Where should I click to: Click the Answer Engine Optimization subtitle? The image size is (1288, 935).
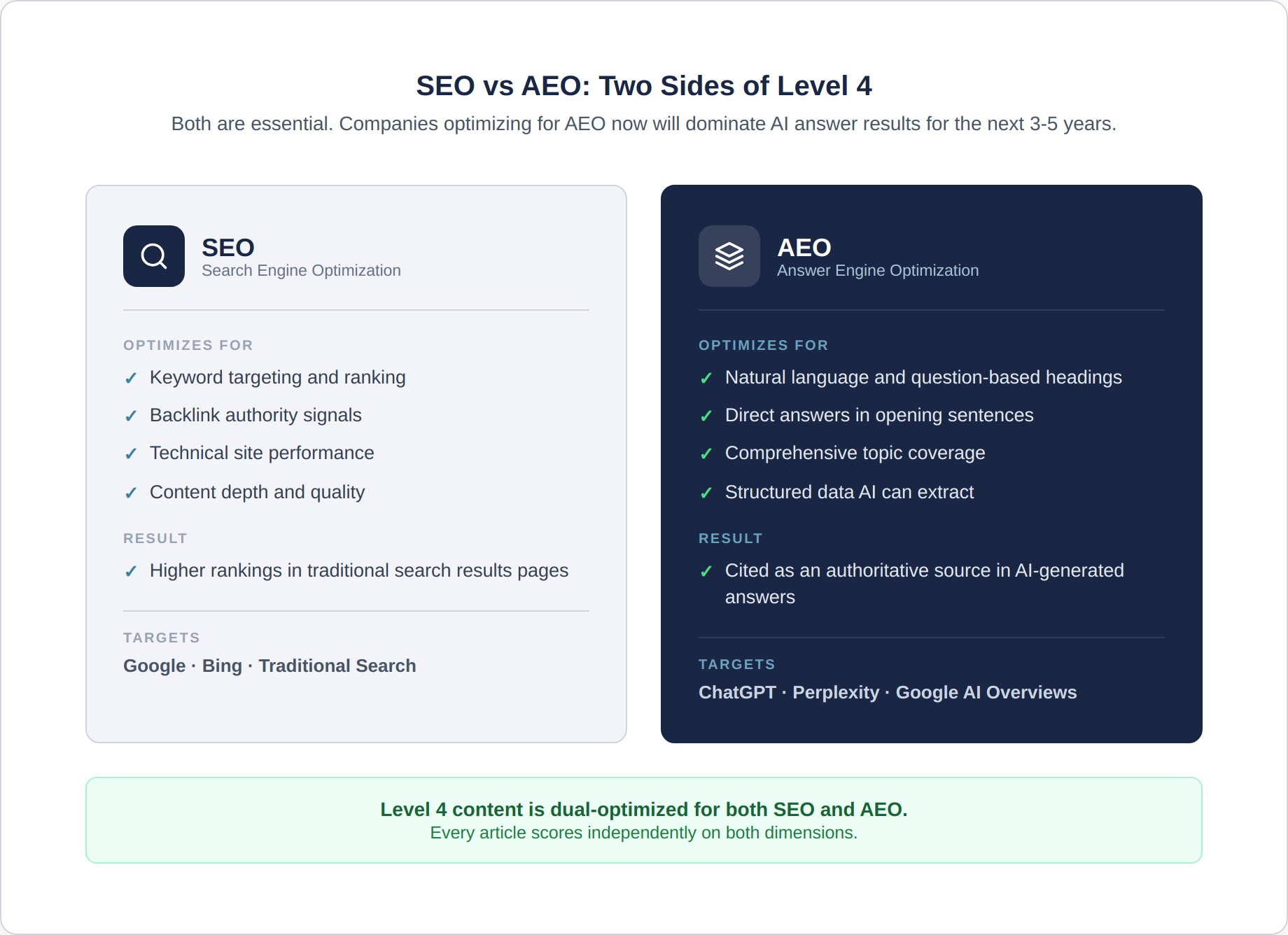point(878,271)
